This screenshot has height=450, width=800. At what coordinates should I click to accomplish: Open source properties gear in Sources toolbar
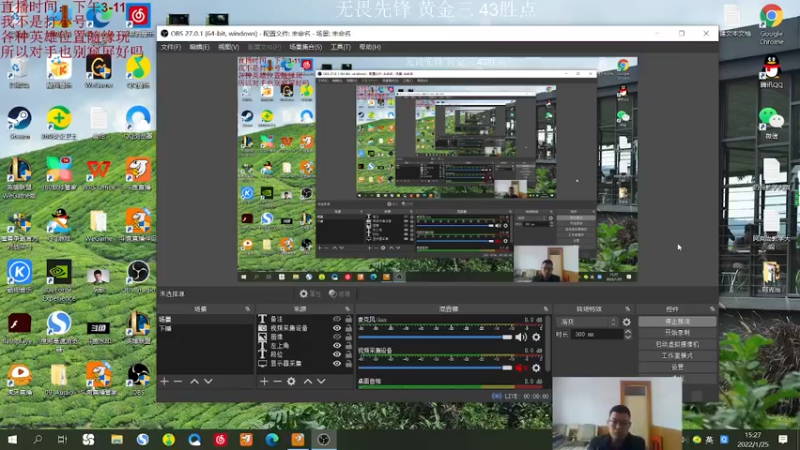point(291,381)
